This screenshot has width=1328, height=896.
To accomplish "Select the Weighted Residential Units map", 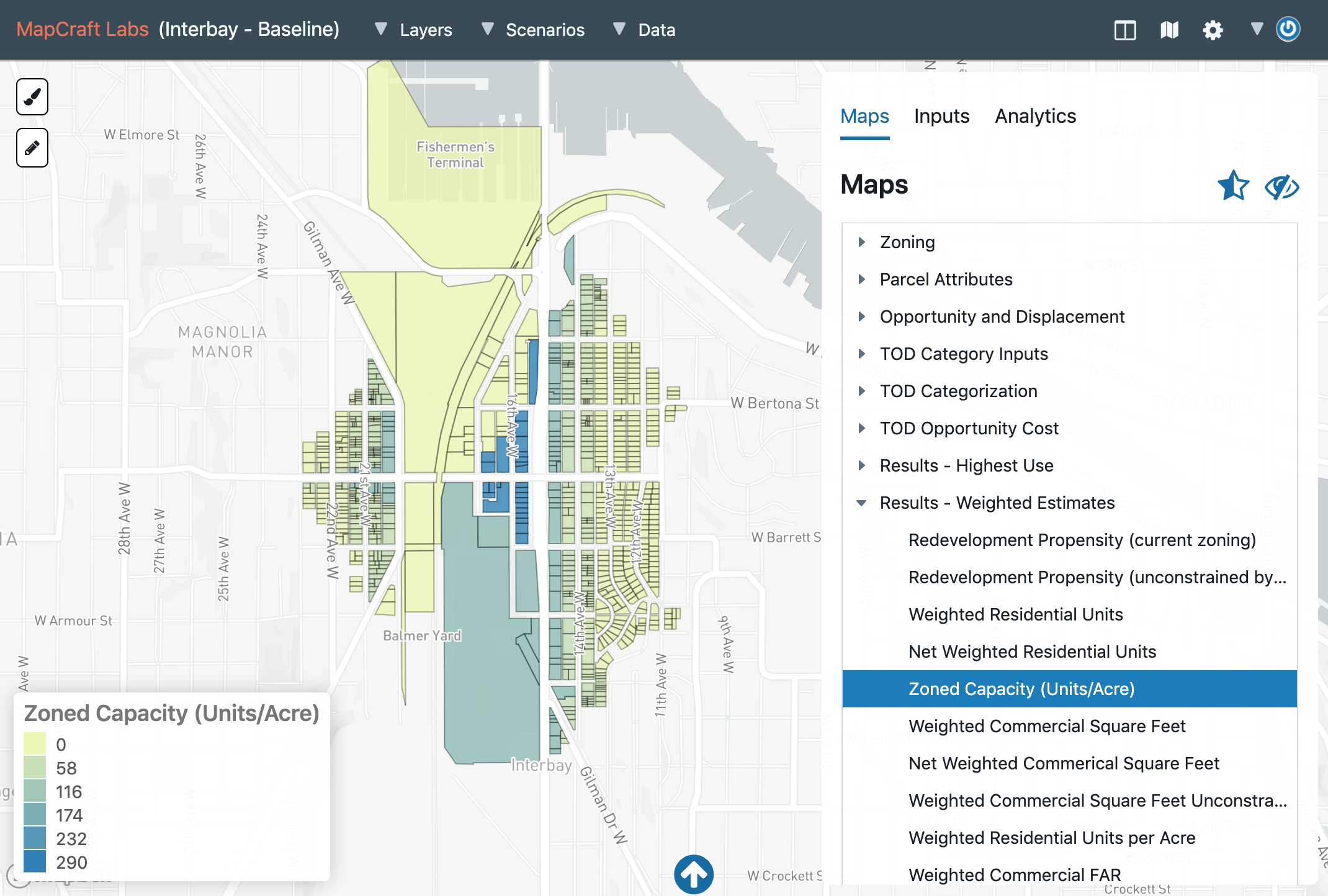I will point(1016,614).
